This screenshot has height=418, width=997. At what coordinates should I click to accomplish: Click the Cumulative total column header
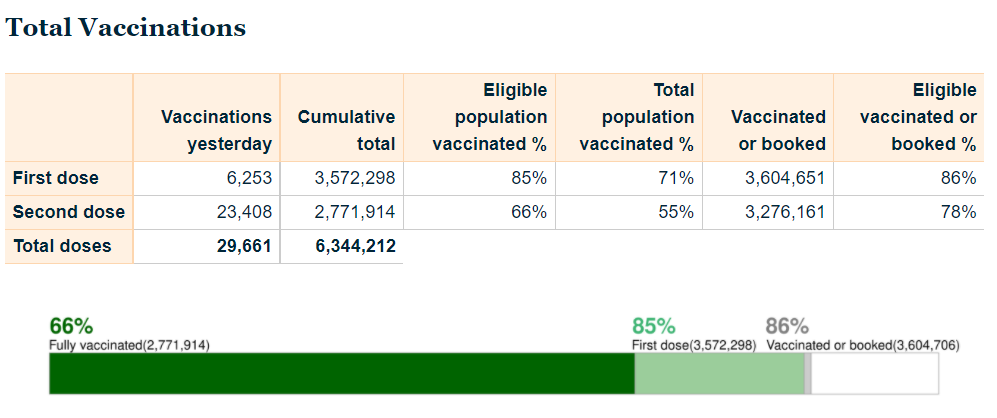coord(346,130)
